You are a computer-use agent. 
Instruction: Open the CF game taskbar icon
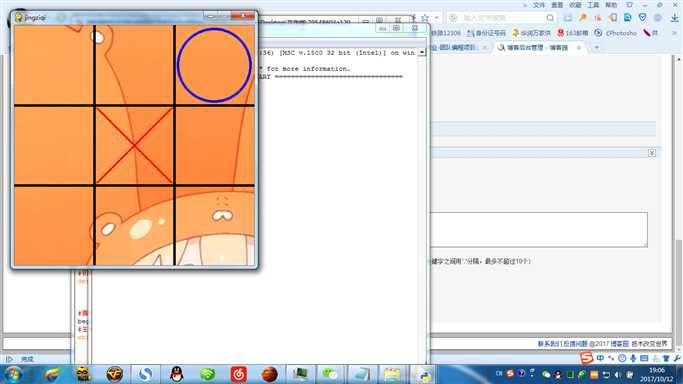coord(114,374)
